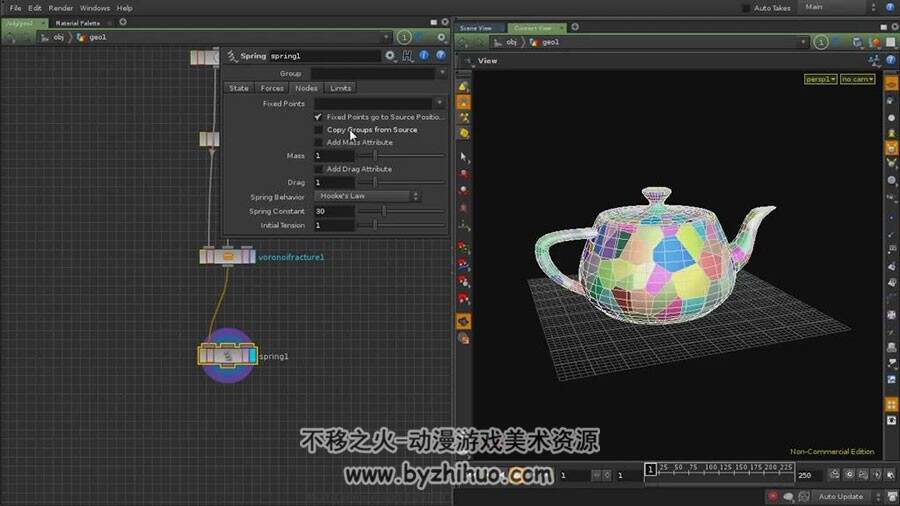Open the Nodes parameter tab
Image resolution: width=900 pixels, height=506 pixels.
[x=306, y=88]
